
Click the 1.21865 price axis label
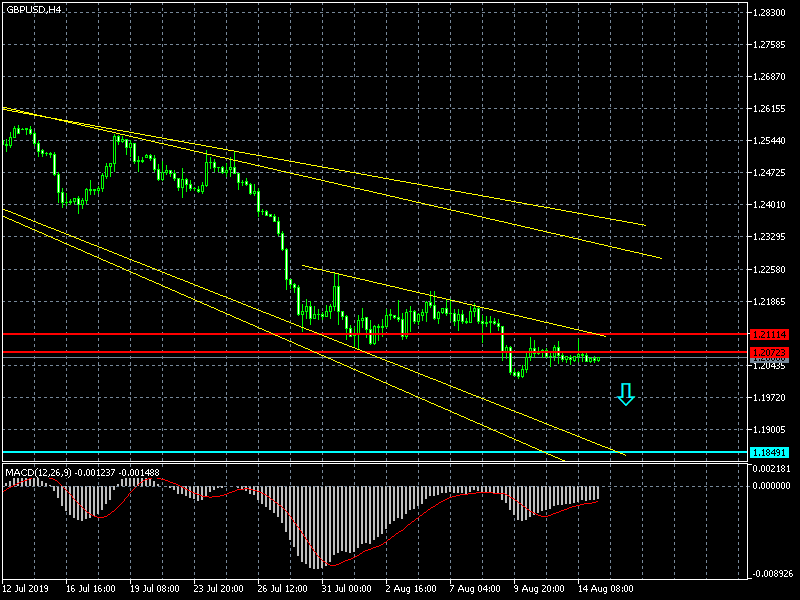point(769,302)
